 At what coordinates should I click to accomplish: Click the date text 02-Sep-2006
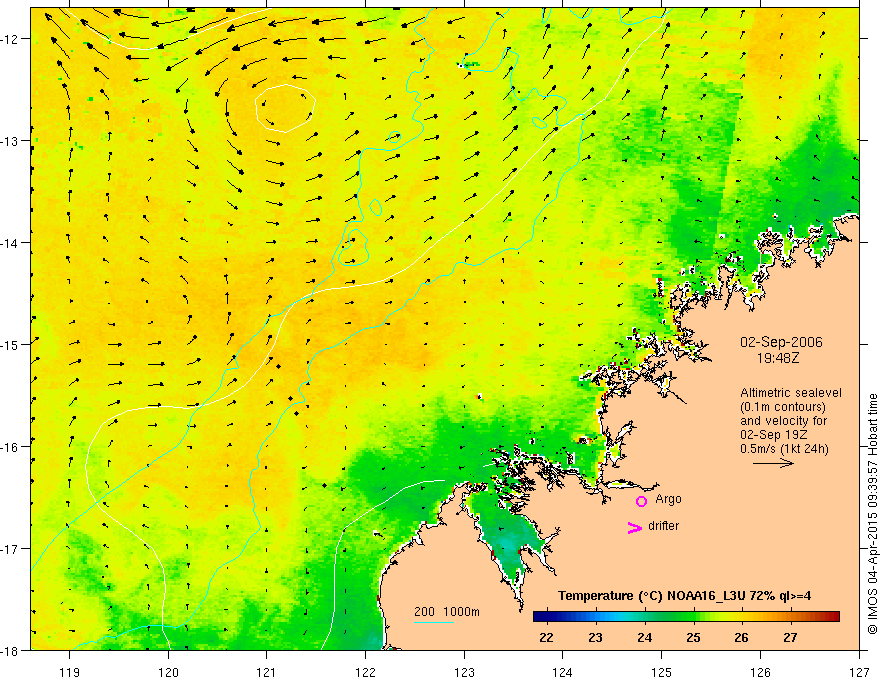click(781, 342)
